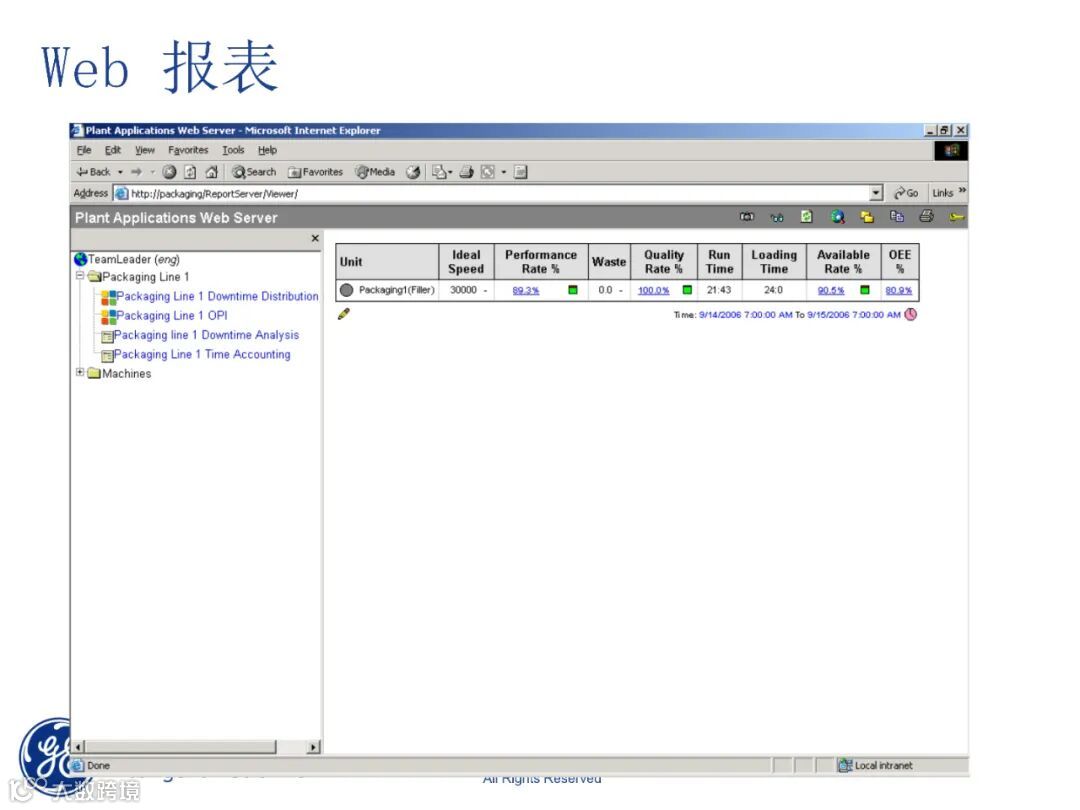Click the Back navigation button
Viewport: 1080px width, 810px height.
(94, 172)
